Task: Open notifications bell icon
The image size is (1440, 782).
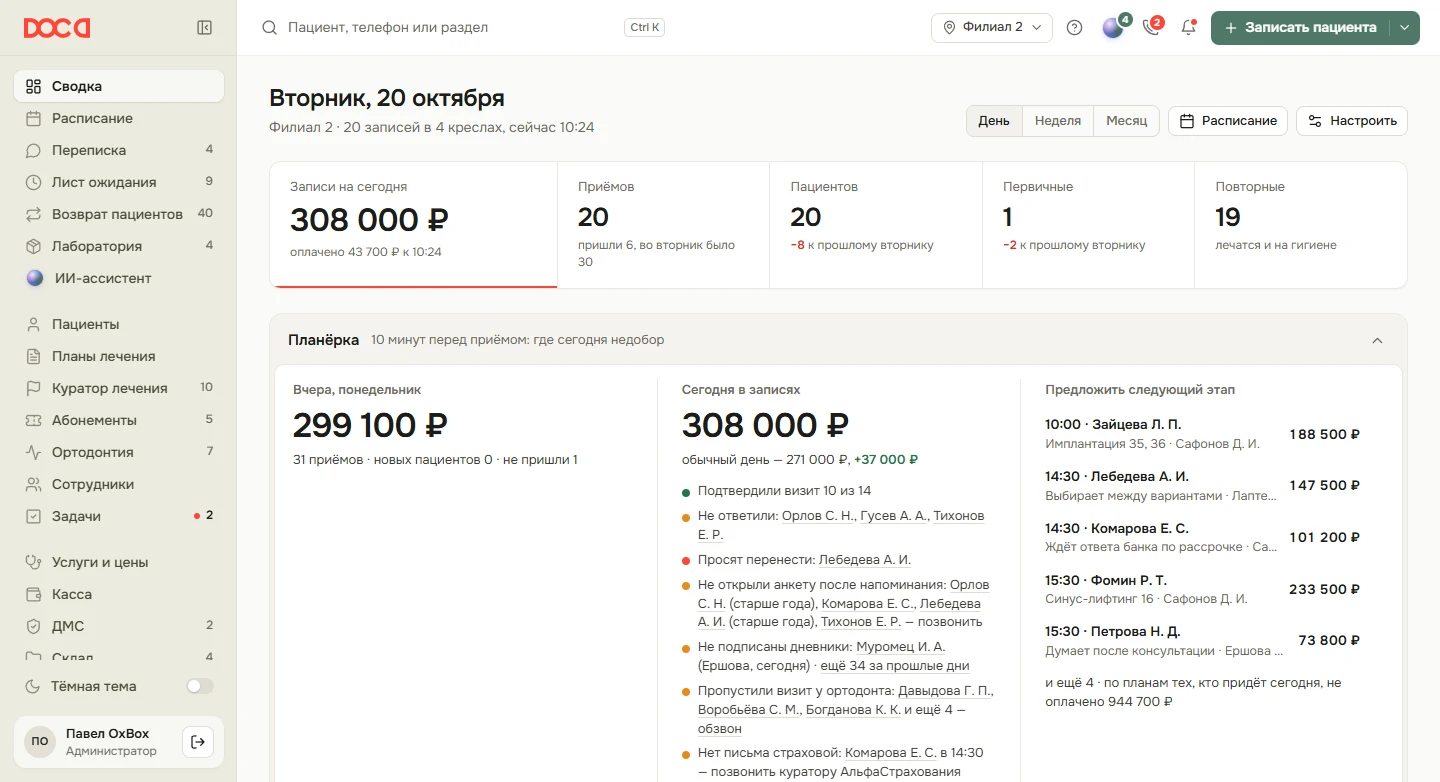Action: (x=1188, y=28)
